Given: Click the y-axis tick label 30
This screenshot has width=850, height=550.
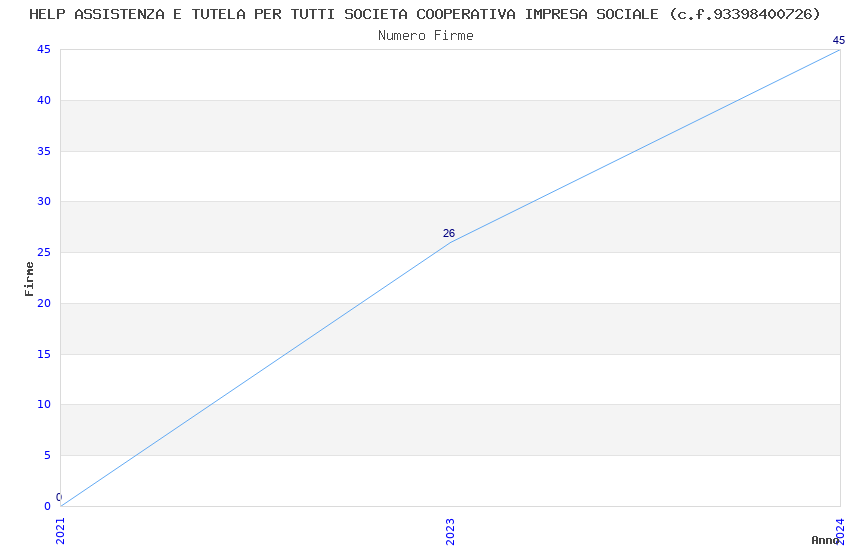Looking at the screenshot, I should 43,202.
